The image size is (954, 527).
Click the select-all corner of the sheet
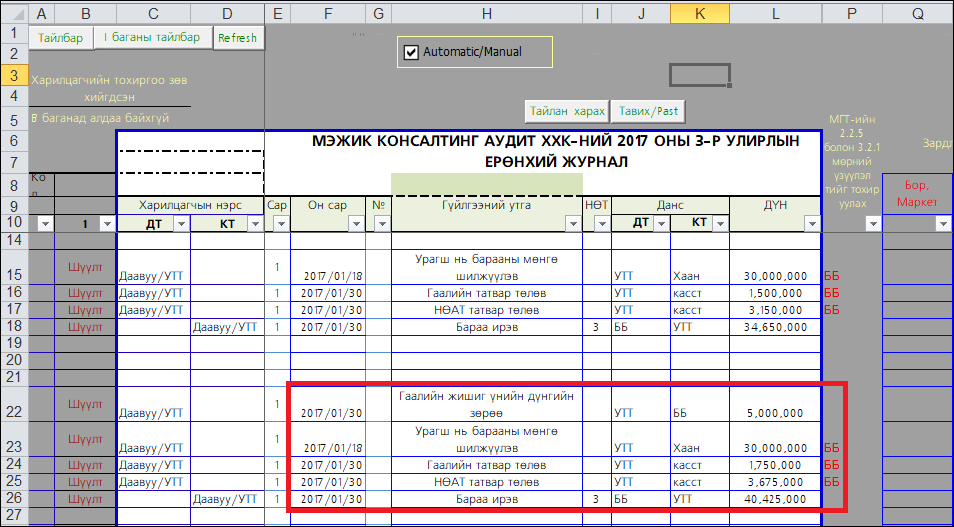point(14,15)
